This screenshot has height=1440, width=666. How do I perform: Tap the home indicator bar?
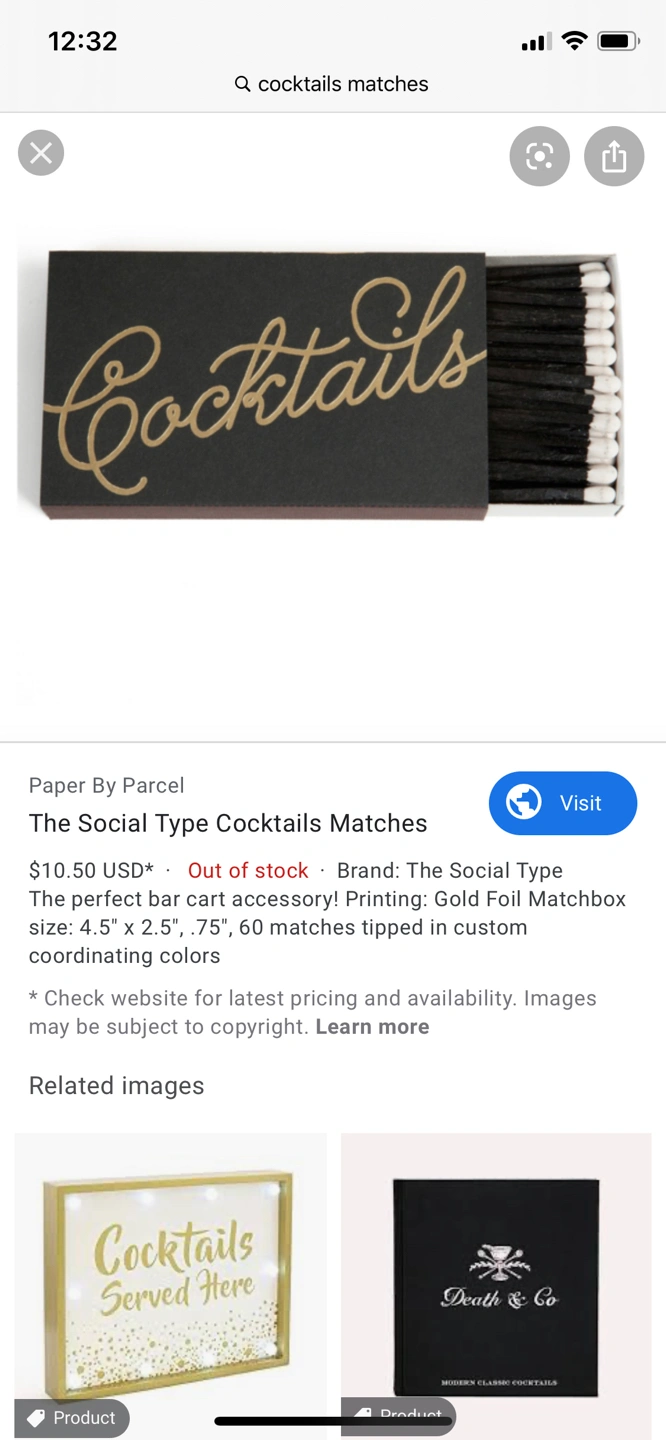point(333,1420)
